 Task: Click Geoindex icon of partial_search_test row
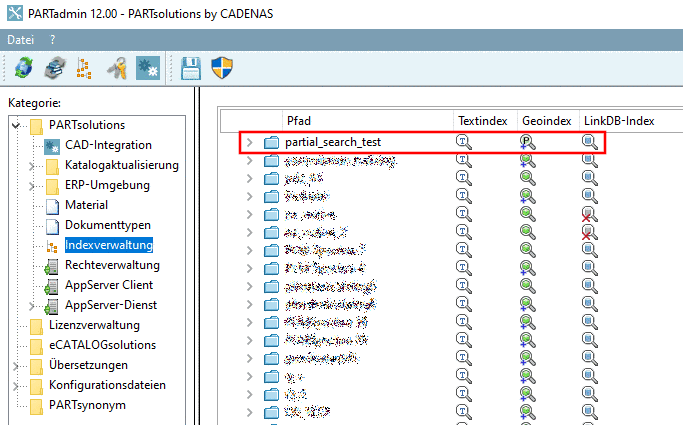[527, 142]
